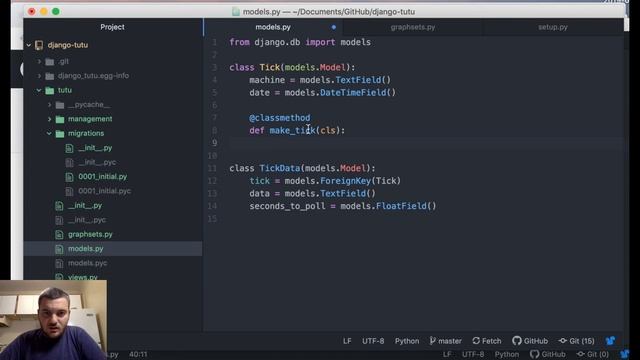This screenshot has height=360, width=640.
Task: Click the file icon of 0001_initial.pyc
Action: point(69,191)
